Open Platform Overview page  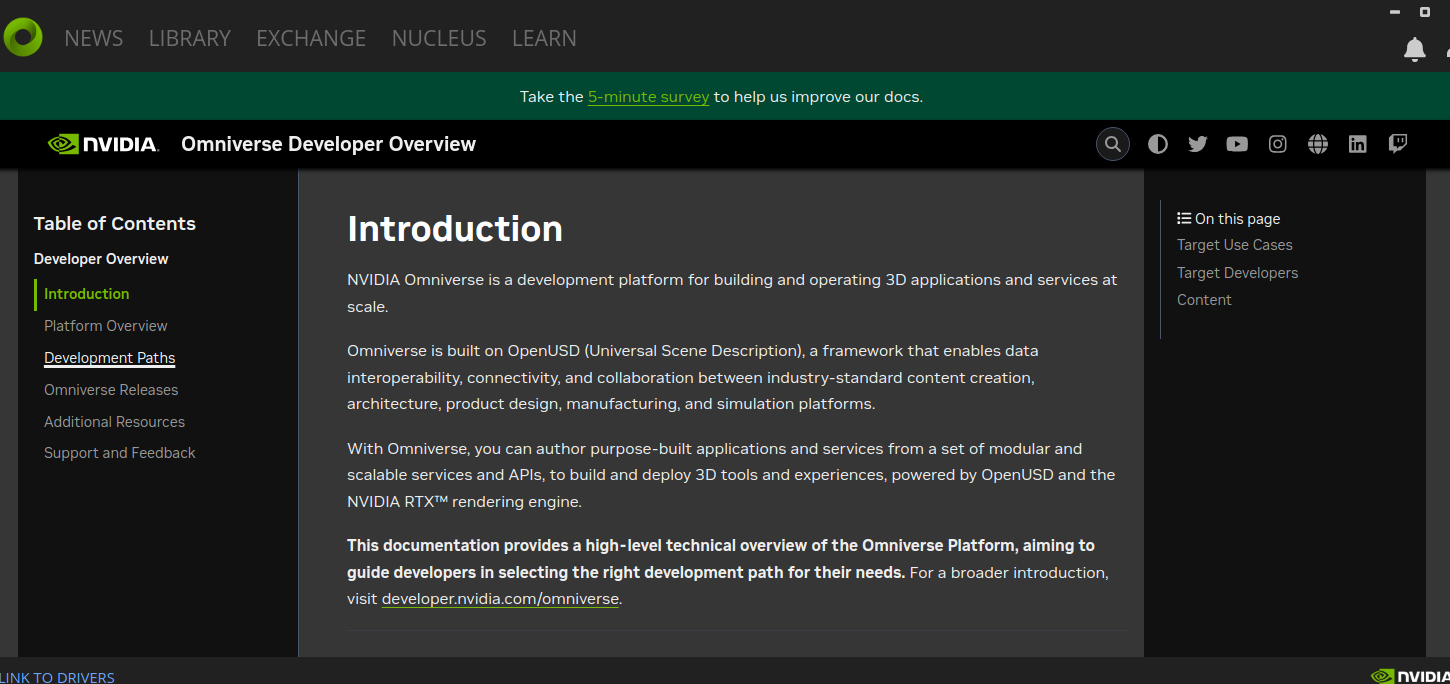click(x=106, y=326)
